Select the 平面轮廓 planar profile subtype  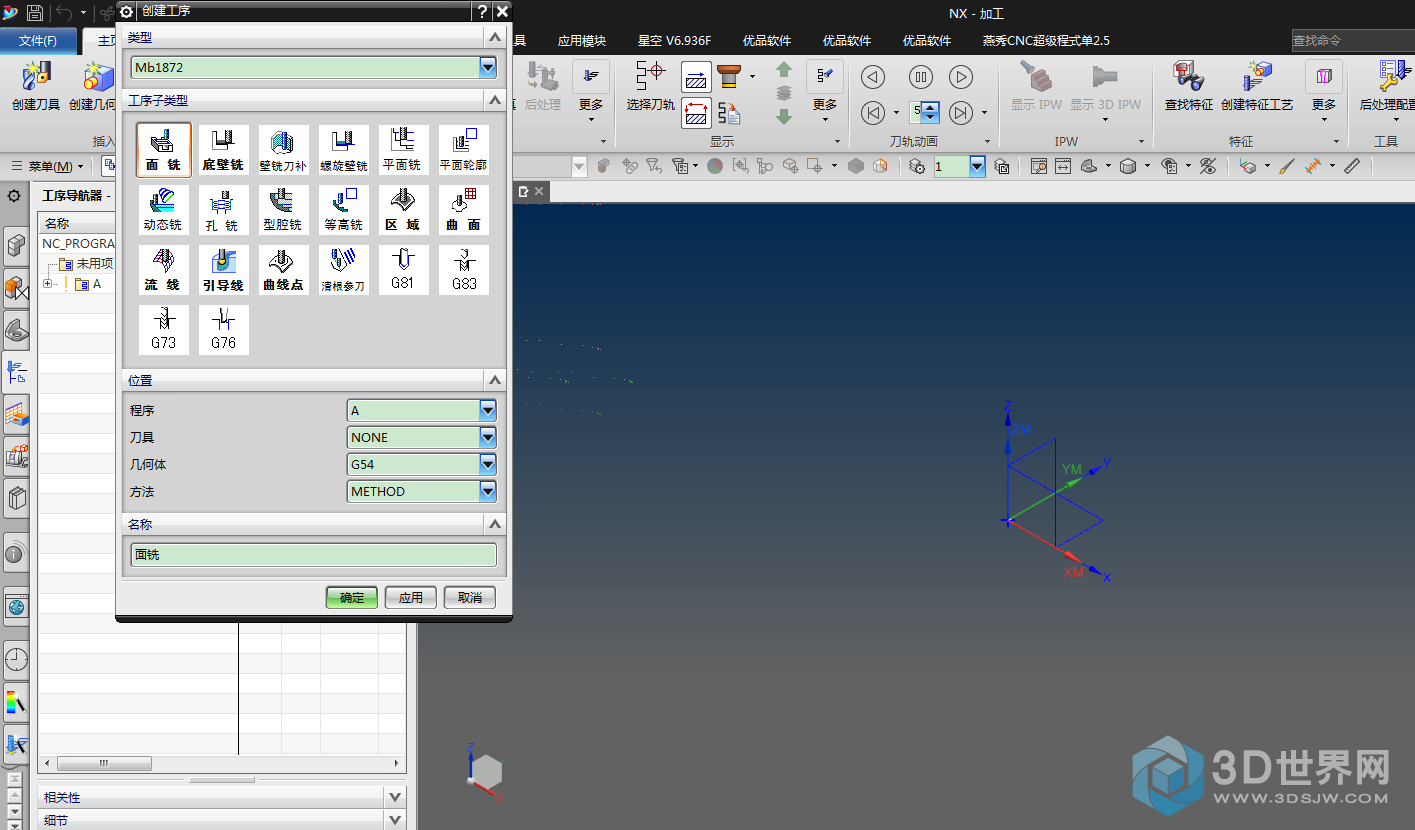click(464, 150)
